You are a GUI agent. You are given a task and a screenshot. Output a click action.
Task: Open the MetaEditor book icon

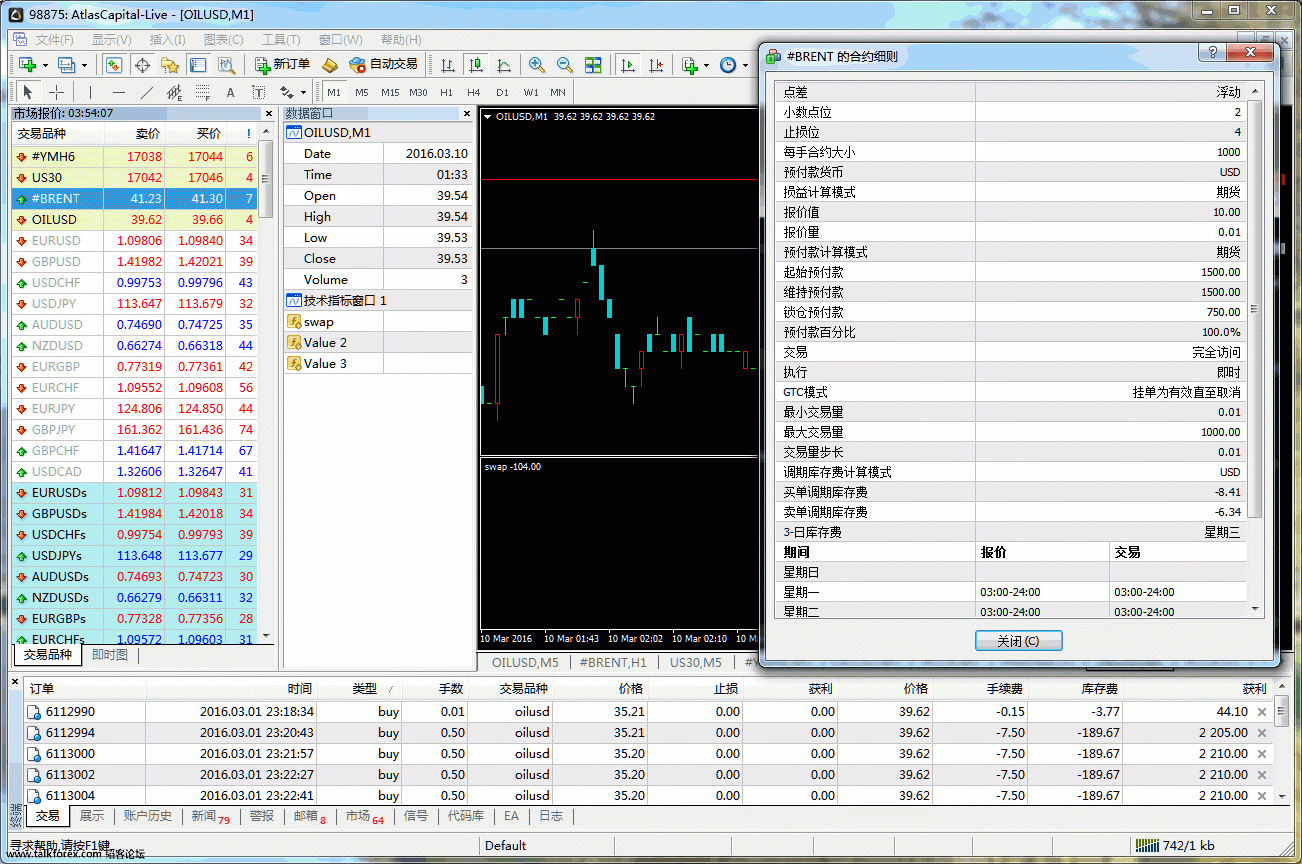[x=330, y=65]
